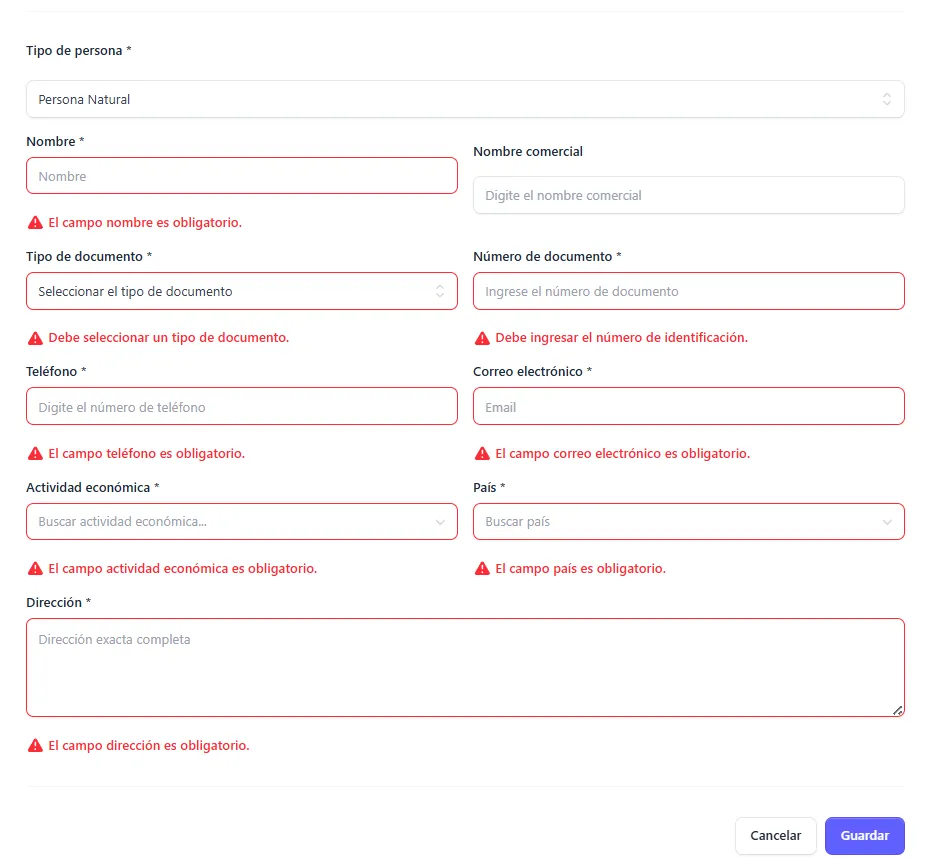
Task: Click the warning icon for actividad económica error
Action: coord(35,569)
